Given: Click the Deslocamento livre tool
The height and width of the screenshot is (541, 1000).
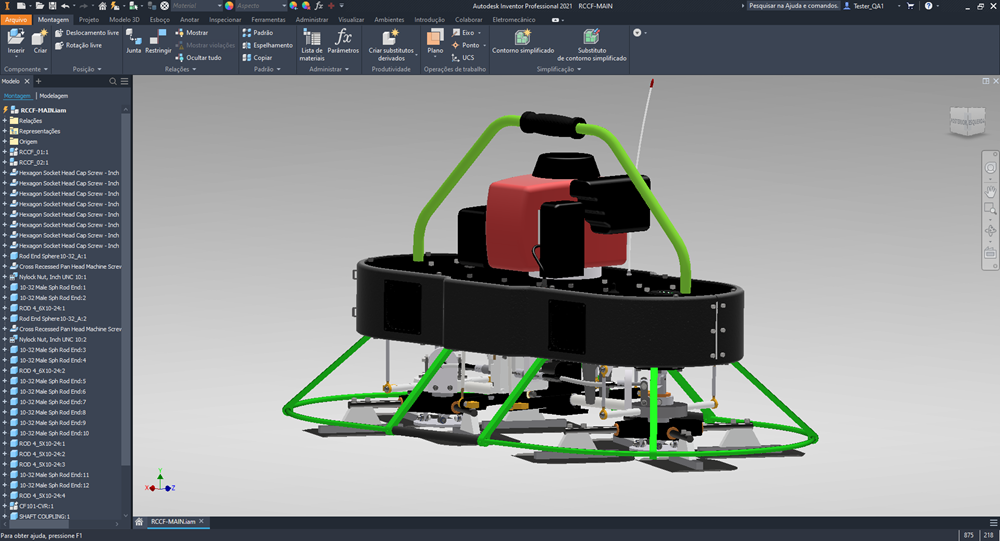Looking at the screenshot, I should tap(87, 33).
